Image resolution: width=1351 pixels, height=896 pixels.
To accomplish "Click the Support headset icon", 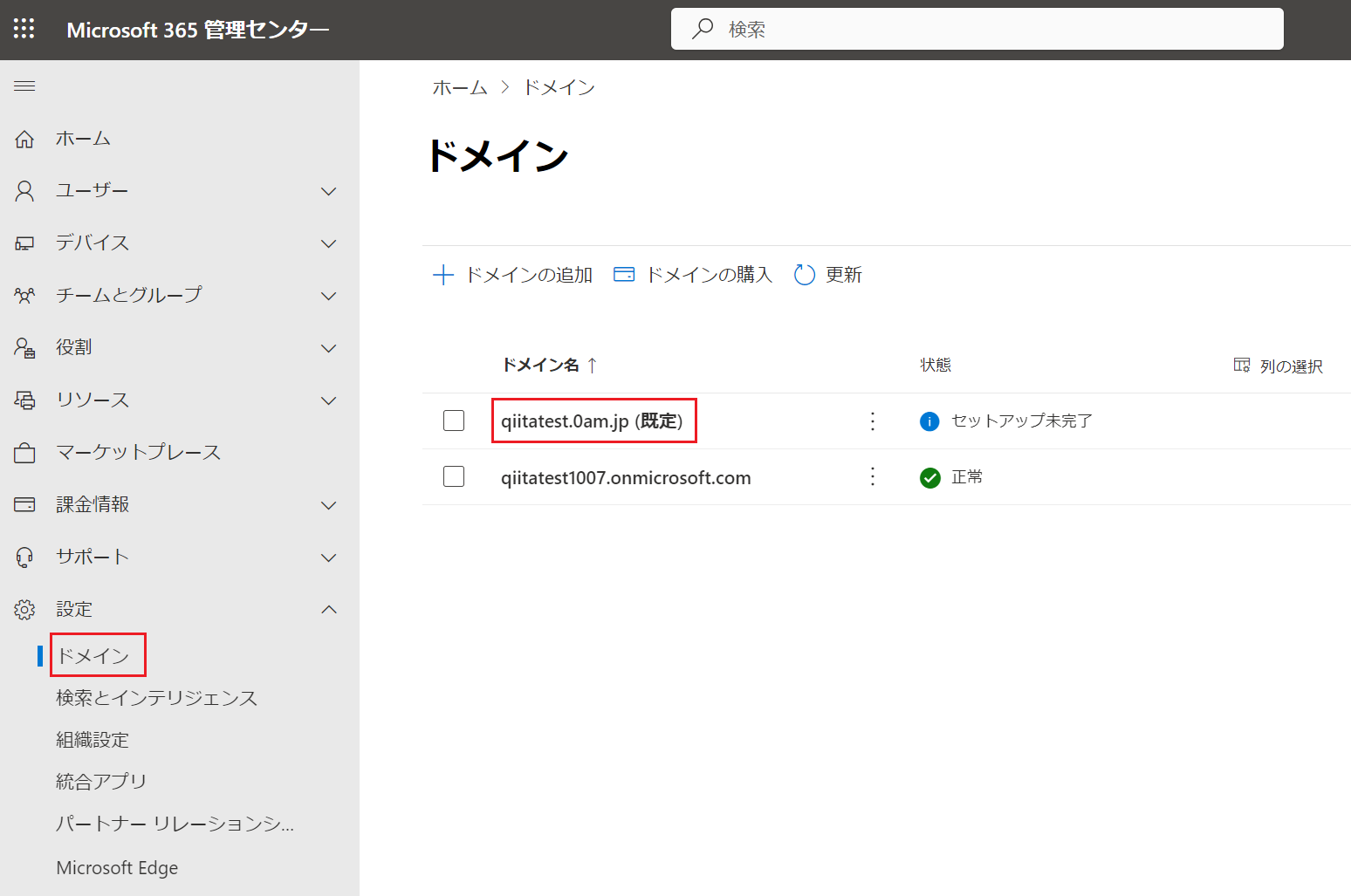I will pyautogui.click(x=24, y=557).
